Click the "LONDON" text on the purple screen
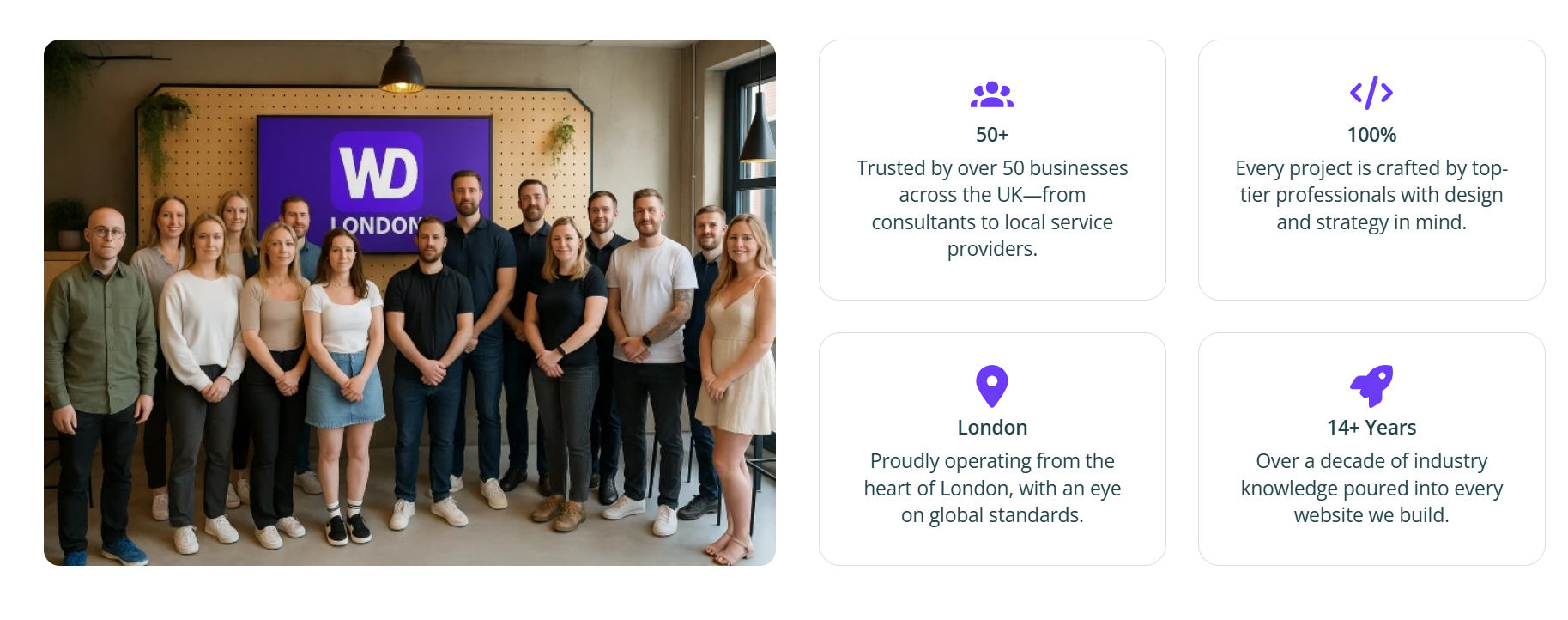 [x=375, y=226]
